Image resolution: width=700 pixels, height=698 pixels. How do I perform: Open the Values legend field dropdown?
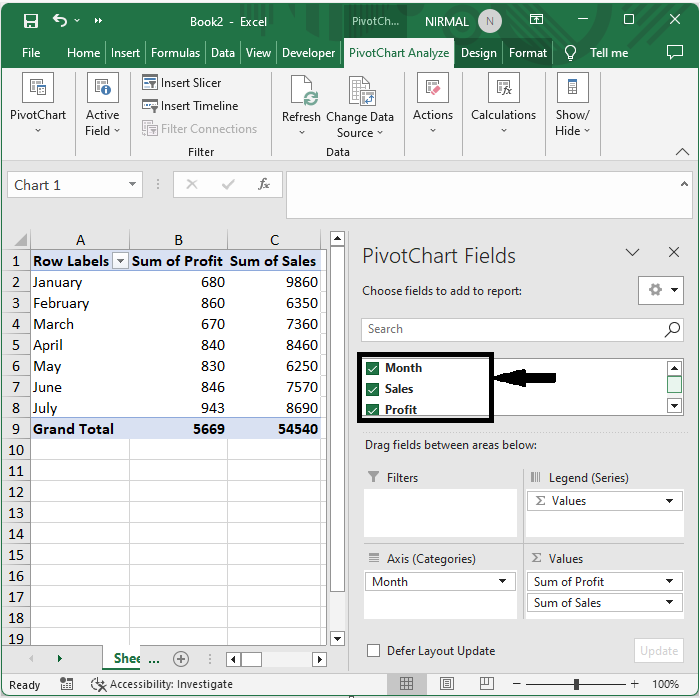tap(669, 501)
